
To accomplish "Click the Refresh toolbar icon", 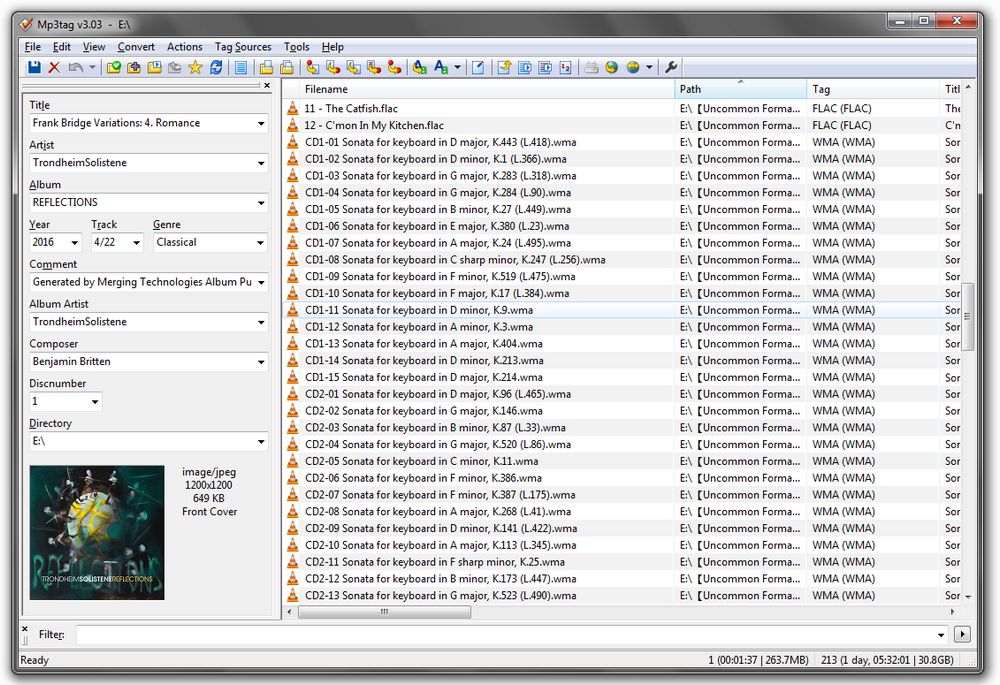I will coord(215,67).
